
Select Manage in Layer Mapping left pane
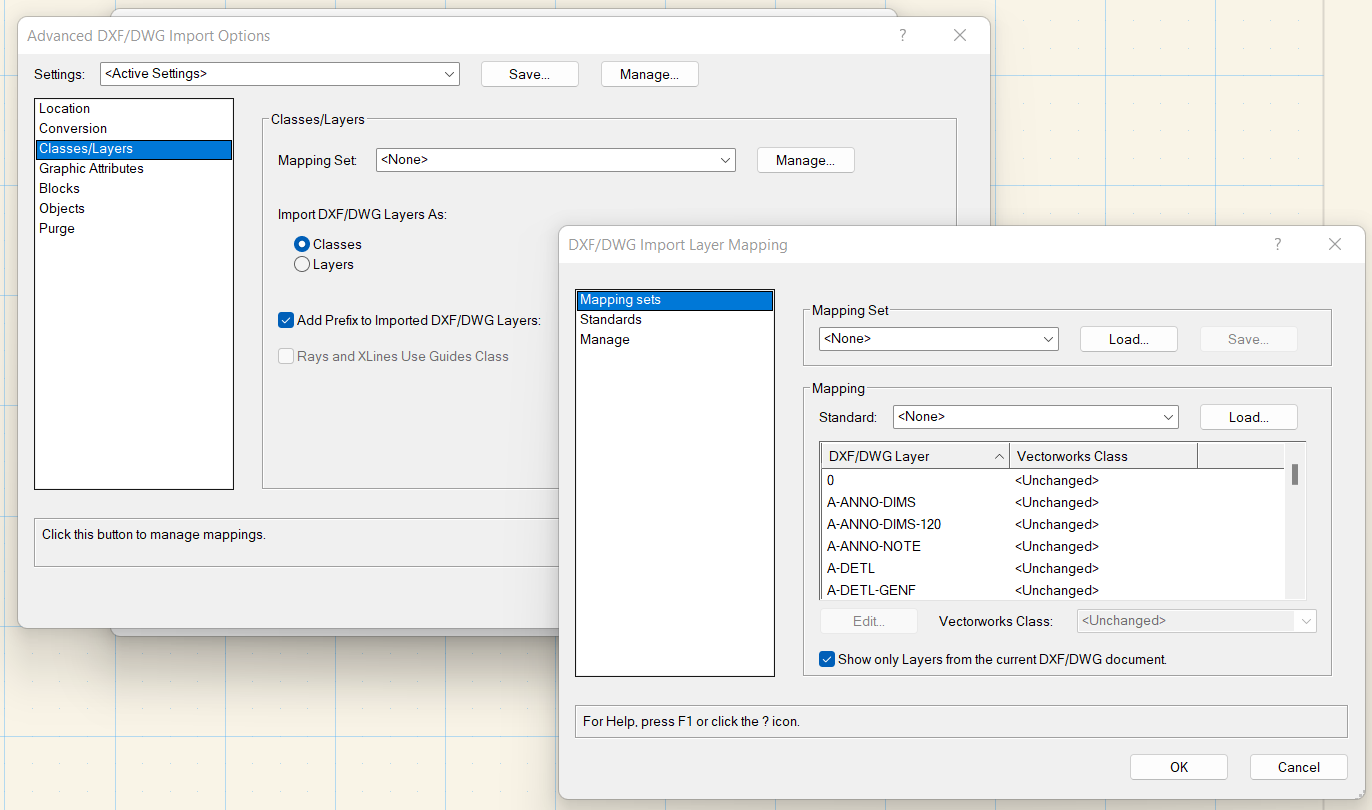click(x=605, y=340)
